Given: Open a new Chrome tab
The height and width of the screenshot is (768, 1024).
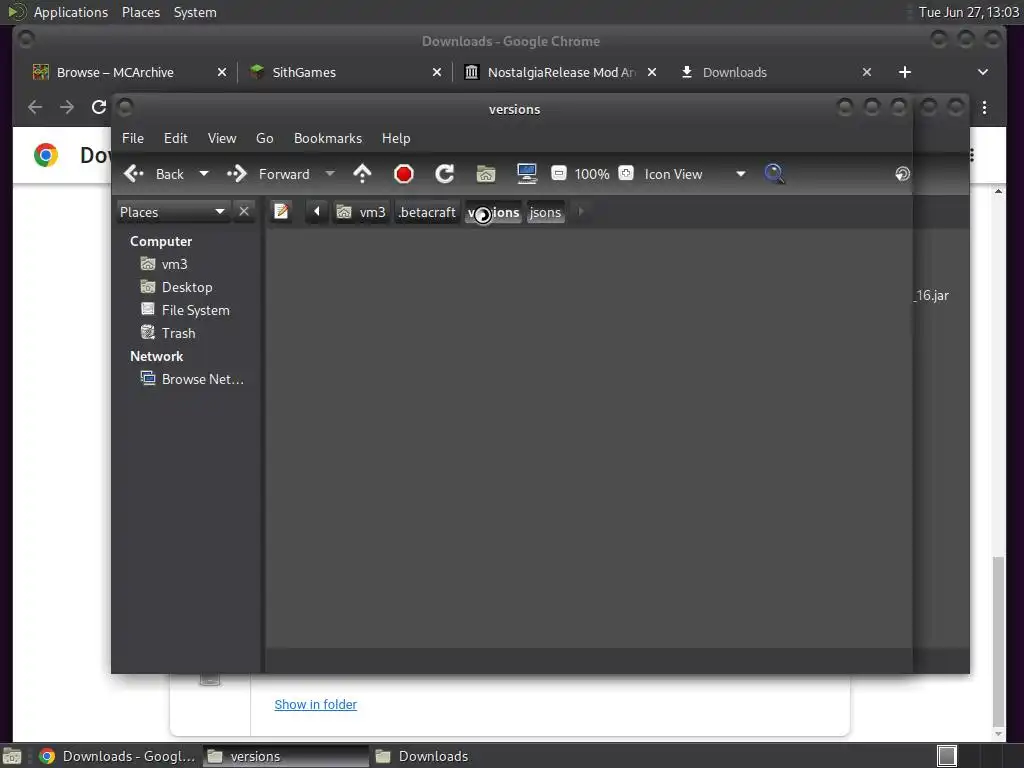Looking at the screenshot, I should [904, 72].
